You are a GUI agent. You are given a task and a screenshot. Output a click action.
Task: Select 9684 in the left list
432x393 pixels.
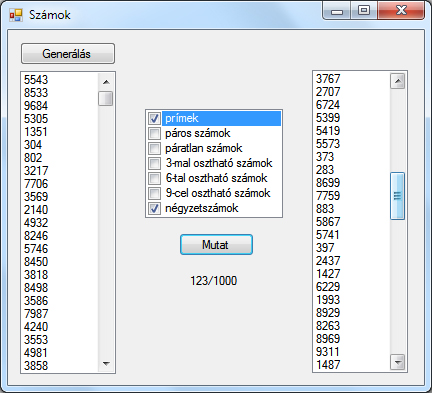click(59, 106)
